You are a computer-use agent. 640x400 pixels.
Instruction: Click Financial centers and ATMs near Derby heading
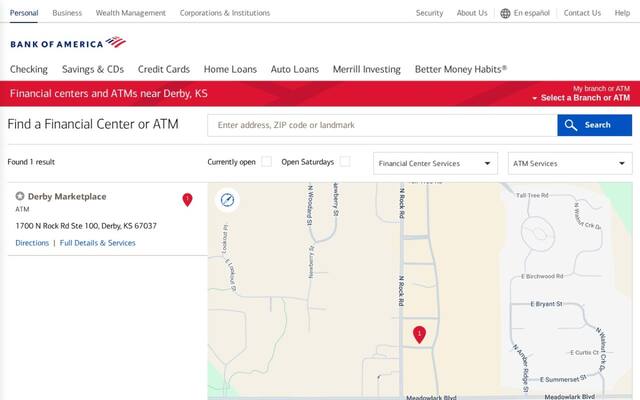click(109, 93)
